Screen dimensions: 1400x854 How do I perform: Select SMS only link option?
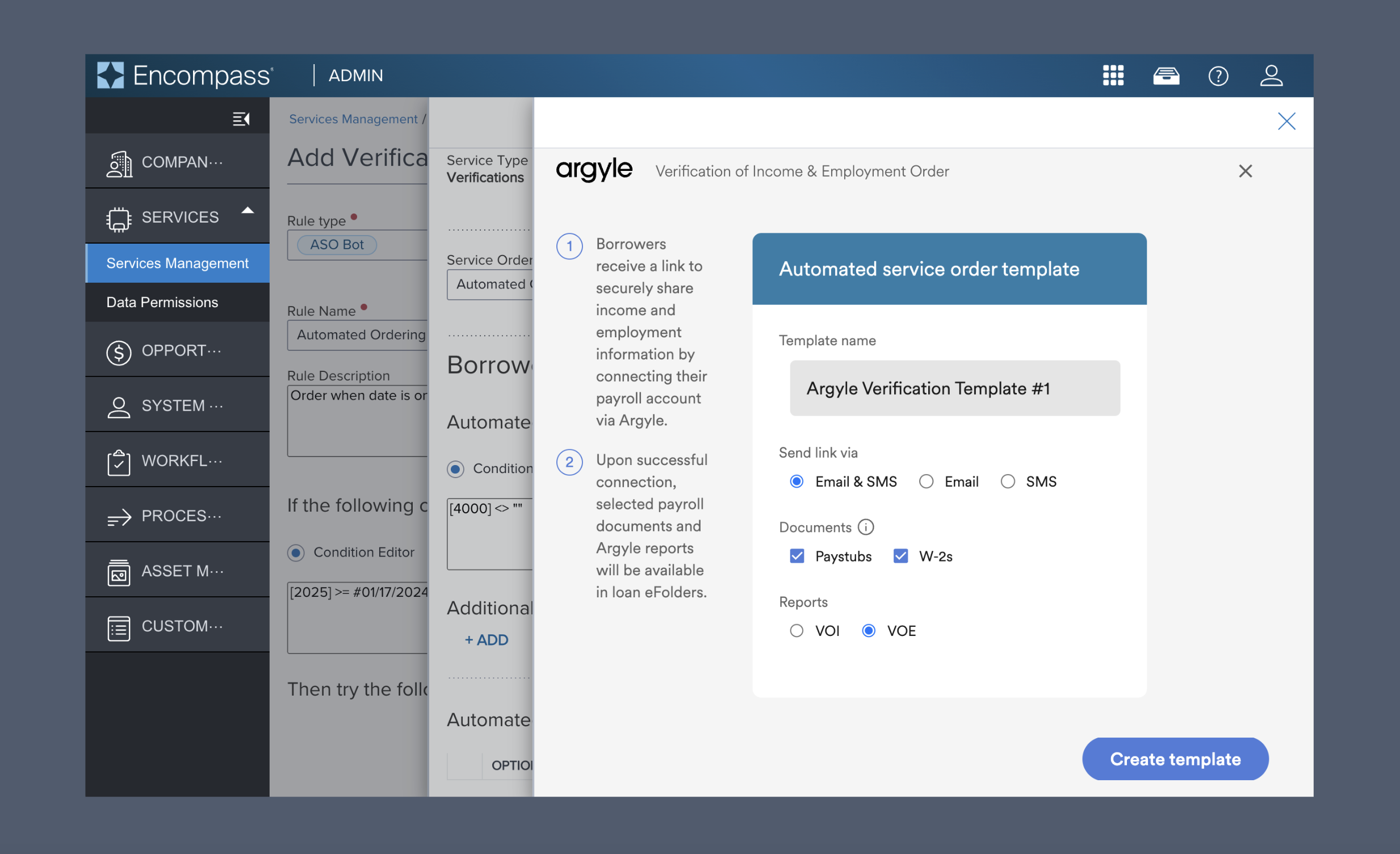[x=1007, y=482]
